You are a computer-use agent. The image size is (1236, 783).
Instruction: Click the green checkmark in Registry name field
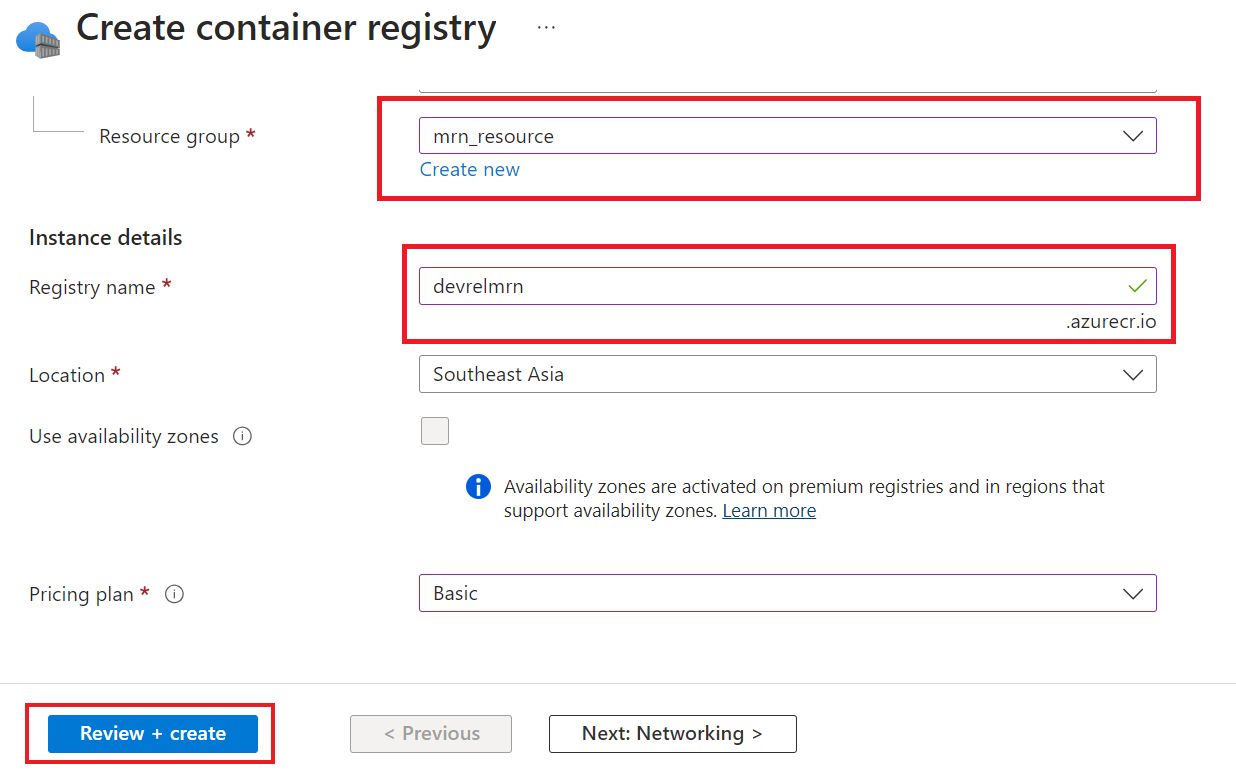click(1136, 286)
